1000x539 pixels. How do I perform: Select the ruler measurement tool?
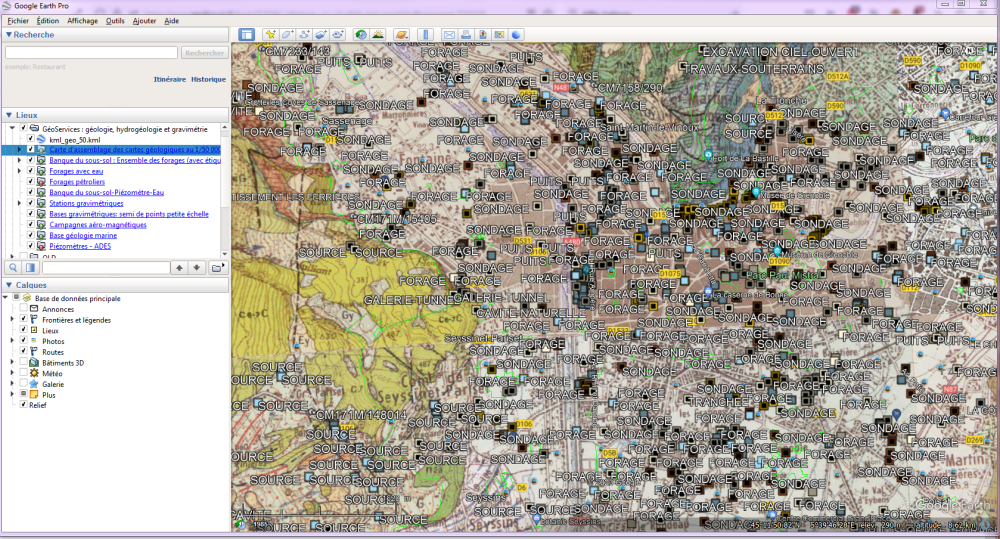pos(425,35)
